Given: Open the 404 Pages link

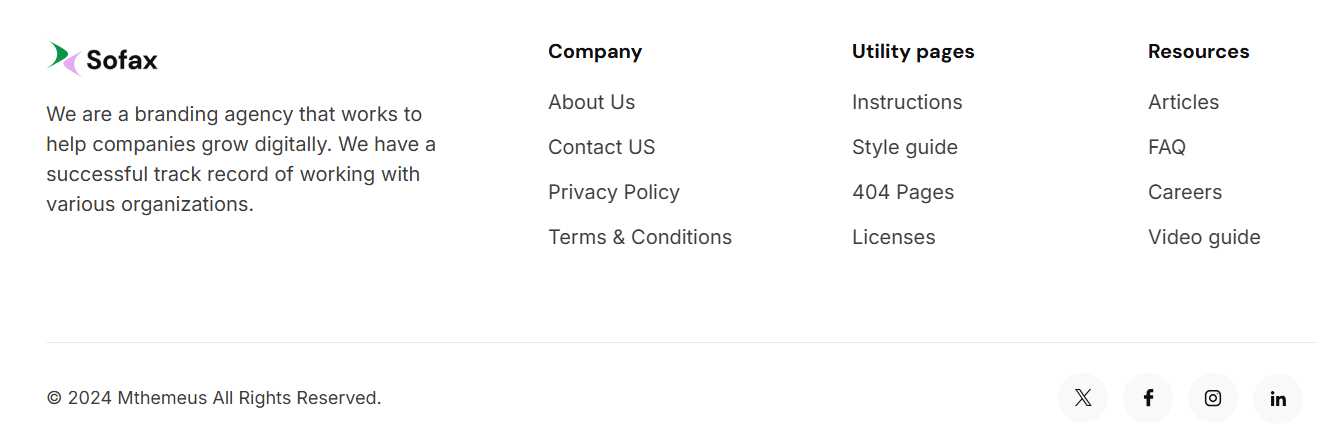Looking at the screenshot, I should 902,192.
